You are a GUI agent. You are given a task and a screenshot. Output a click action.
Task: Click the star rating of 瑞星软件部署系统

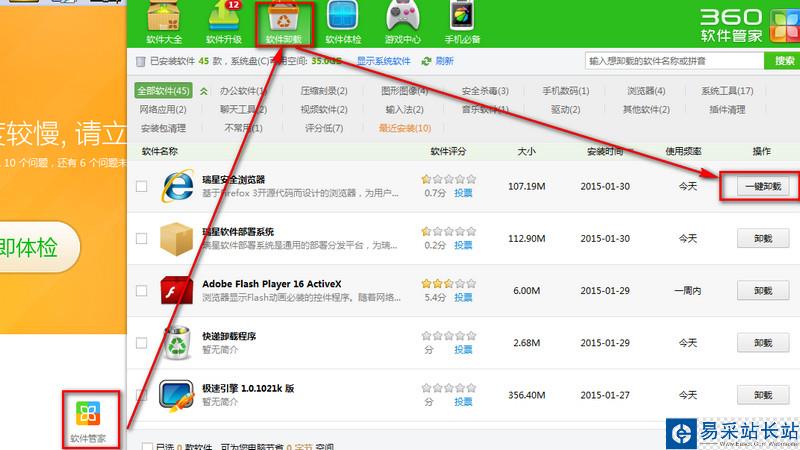pyautogui.click(x=448, y=231)
